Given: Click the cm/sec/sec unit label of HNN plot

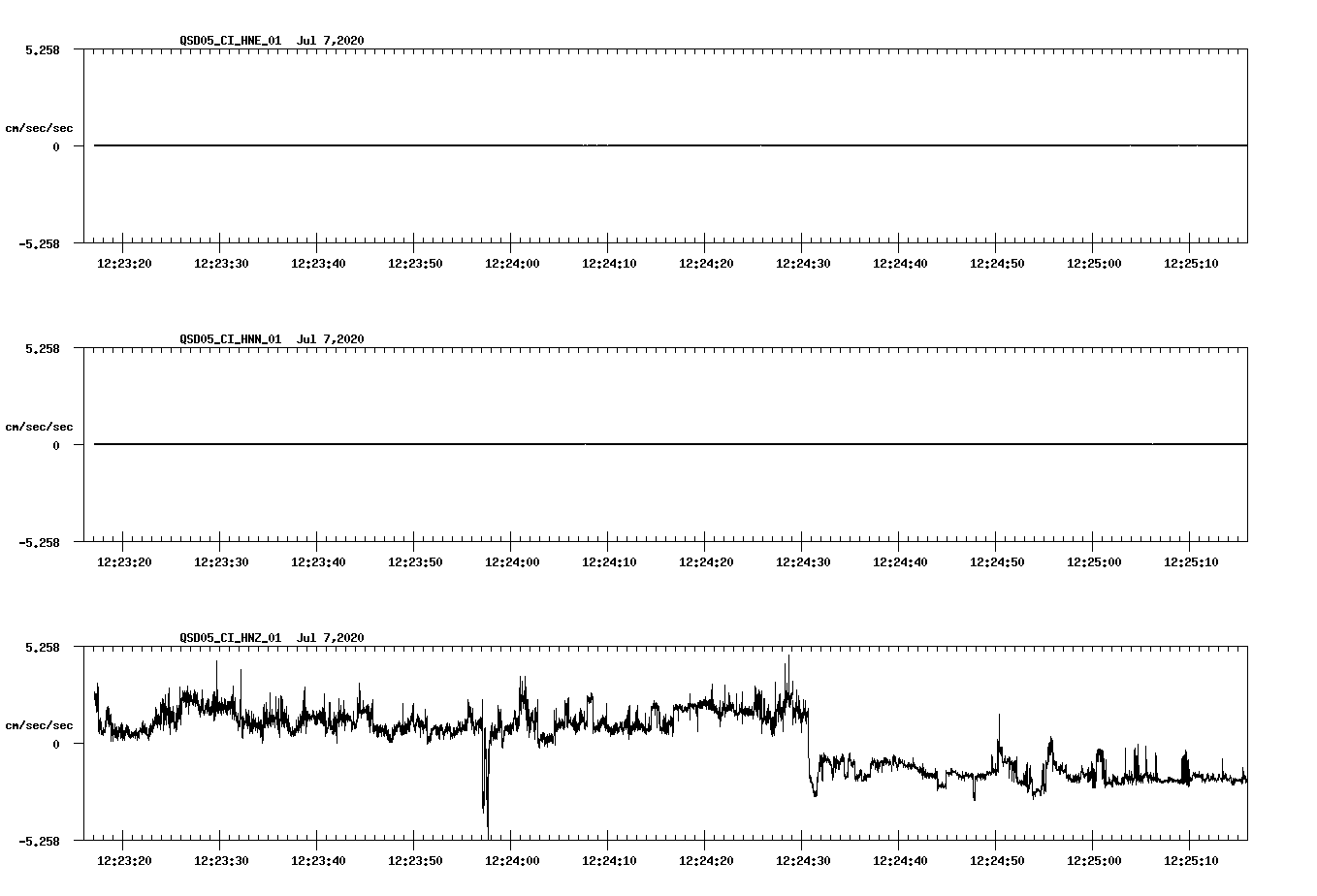Looking at the screenshot, I should point(39,427).
